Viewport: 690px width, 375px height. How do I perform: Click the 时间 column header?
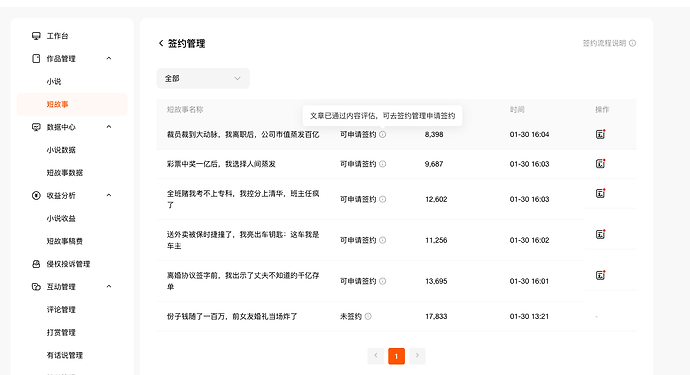tap(517, 110)
